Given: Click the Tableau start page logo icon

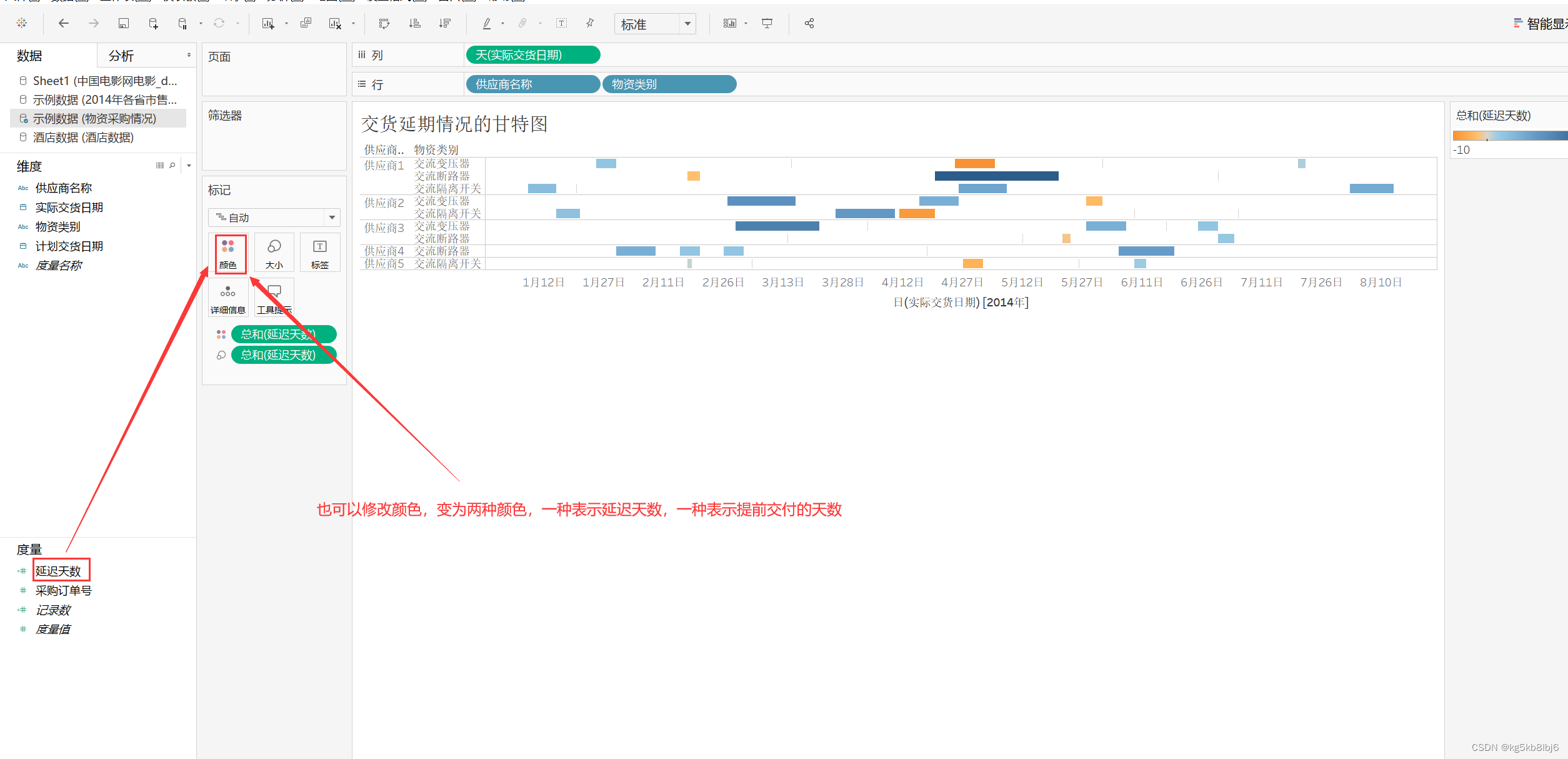Looking at the screenshot, I should click(22, 23).
